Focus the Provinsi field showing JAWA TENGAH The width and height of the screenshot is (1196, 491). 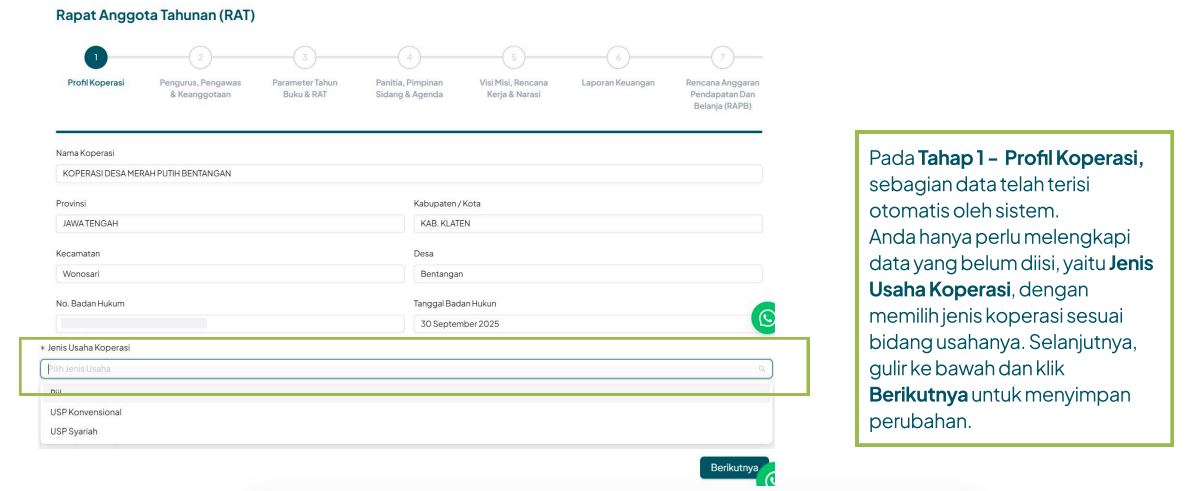[x=229, y=223]
